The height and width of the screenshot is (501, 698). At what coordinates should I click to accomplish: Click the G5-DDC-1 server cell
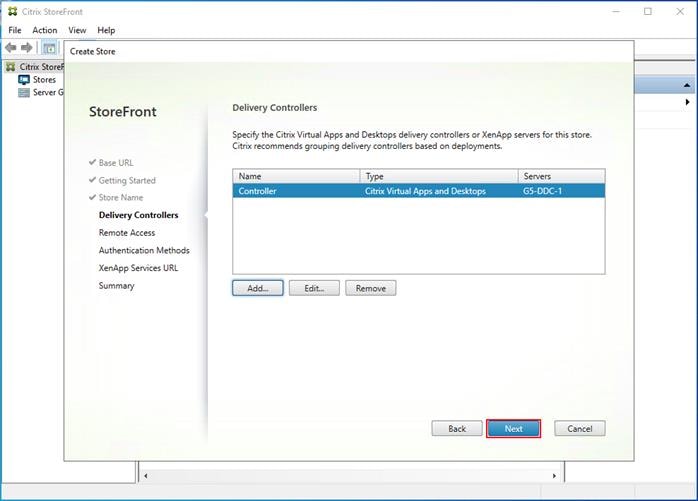(x=542, y=191)
